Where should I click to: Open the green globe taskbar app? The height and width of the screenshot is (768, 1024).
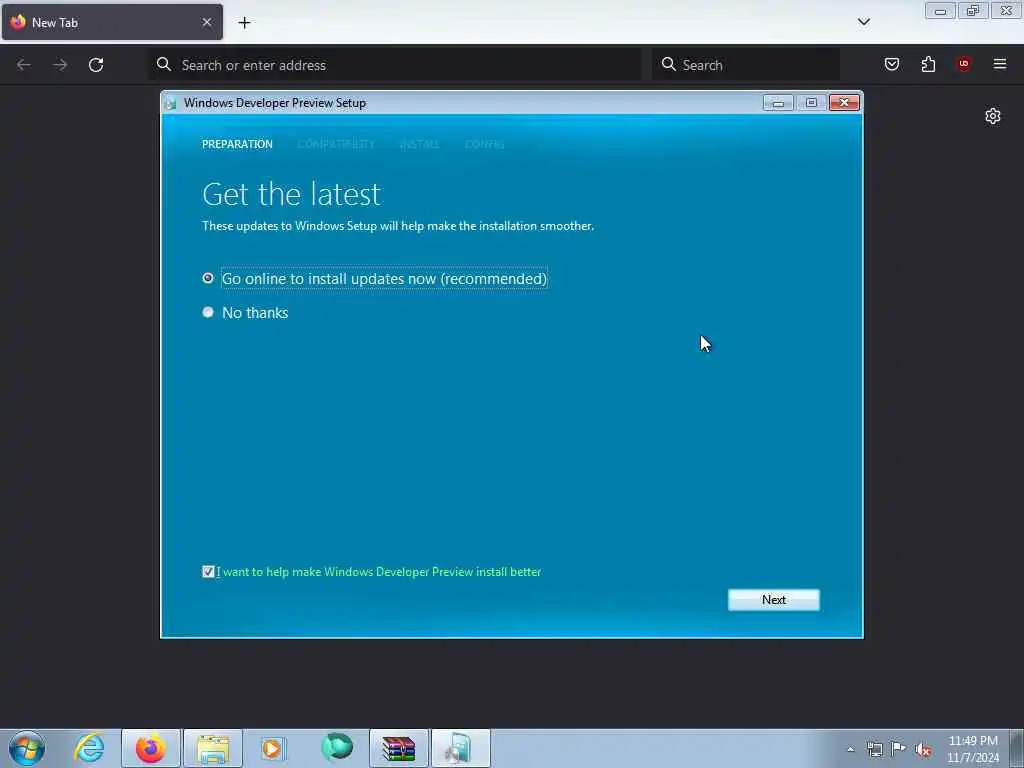pos(337,748)
